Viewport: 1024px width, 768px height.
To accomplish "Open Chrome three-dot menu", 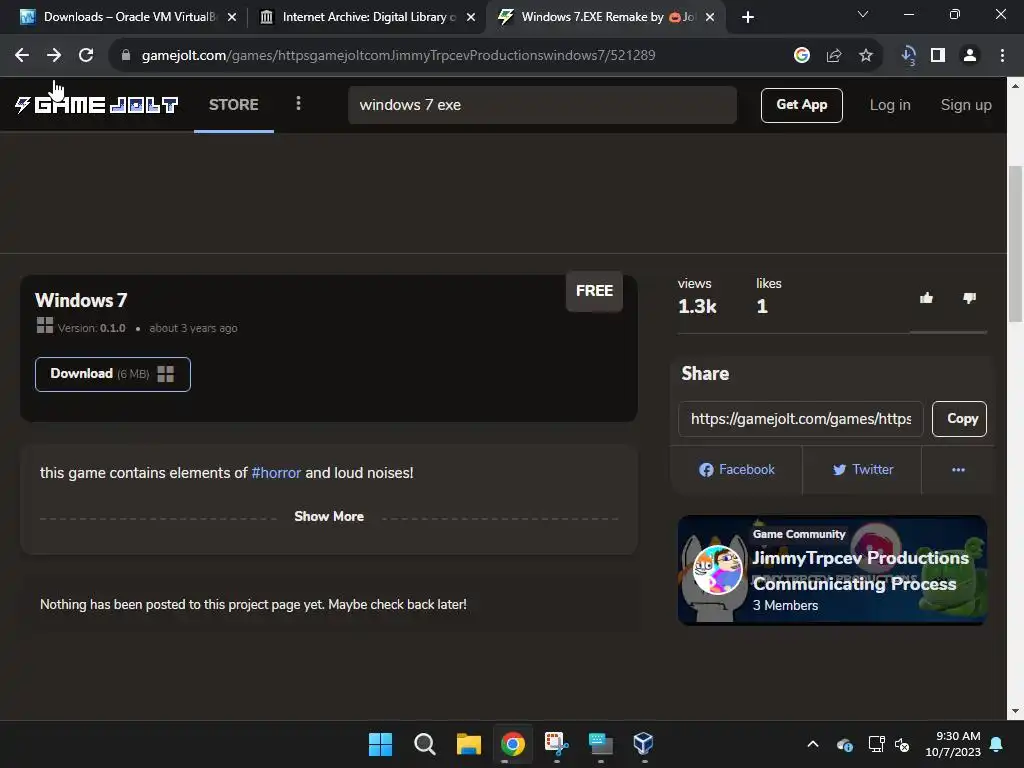I will coord(1002,56).
